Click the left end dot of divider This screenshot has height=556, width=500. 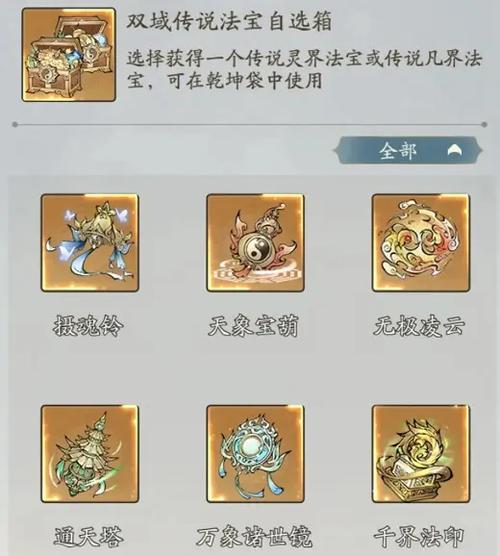[x=15, y=124]
